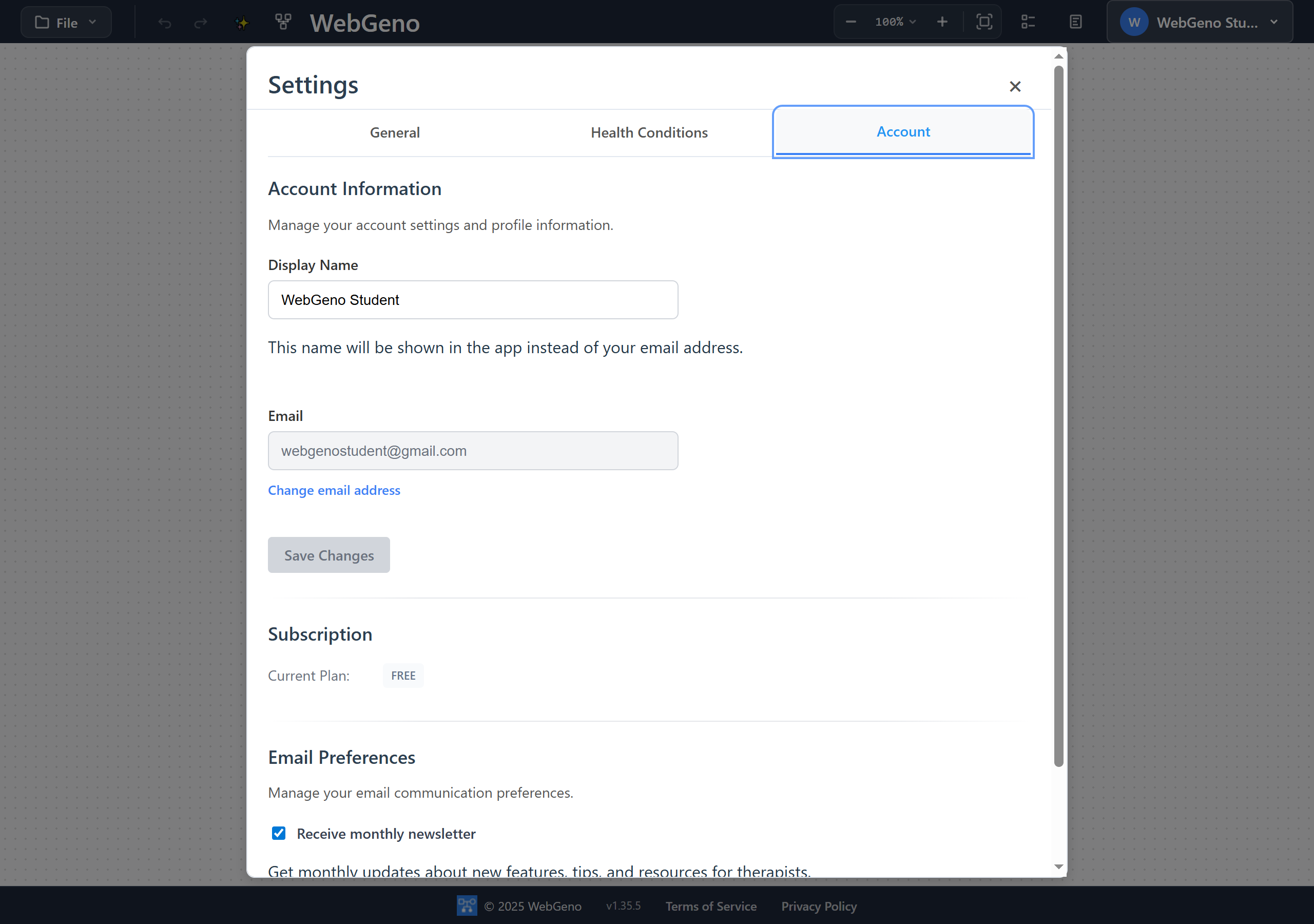1314x924 pixels.
Task: Click the settings dialog vertical scrollbar
Action: (x=1058, y=415)
